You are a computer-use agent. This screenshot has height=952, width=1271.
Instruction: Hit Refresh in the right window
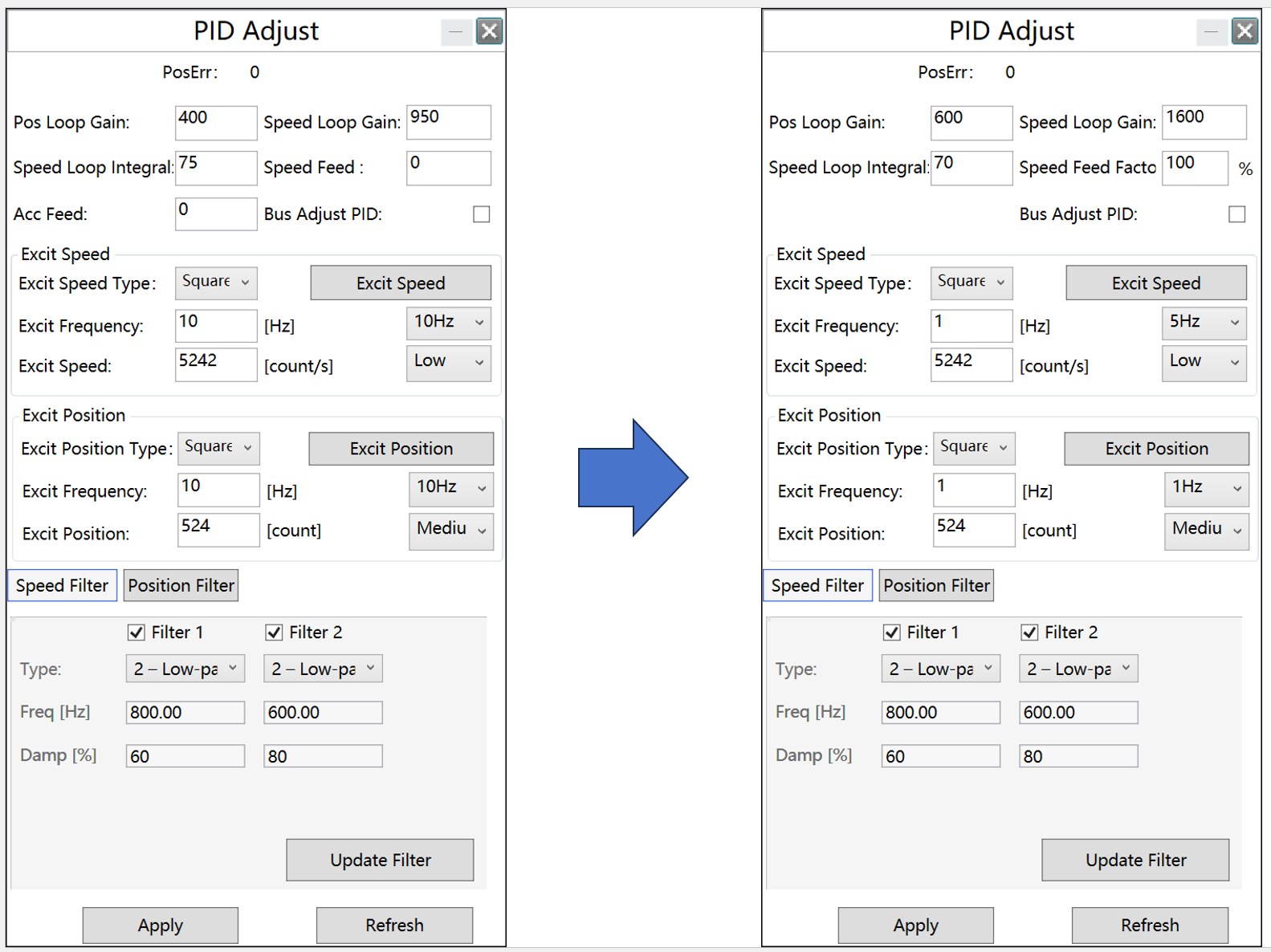(x=1149, y=926)
